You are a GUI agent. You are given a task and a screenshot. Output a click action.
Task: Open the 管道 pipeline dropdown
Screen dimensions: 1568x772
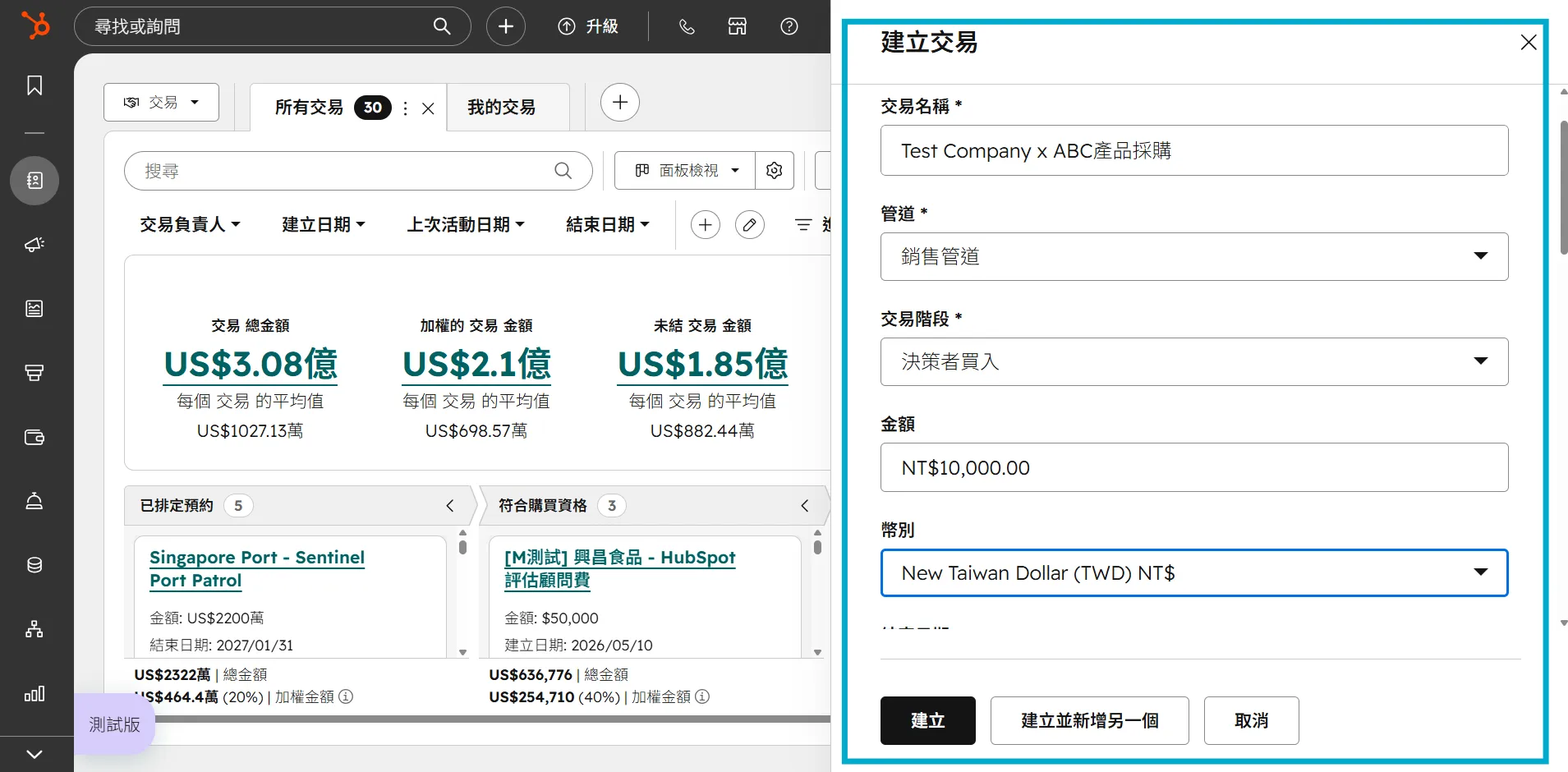(1194, 256)
